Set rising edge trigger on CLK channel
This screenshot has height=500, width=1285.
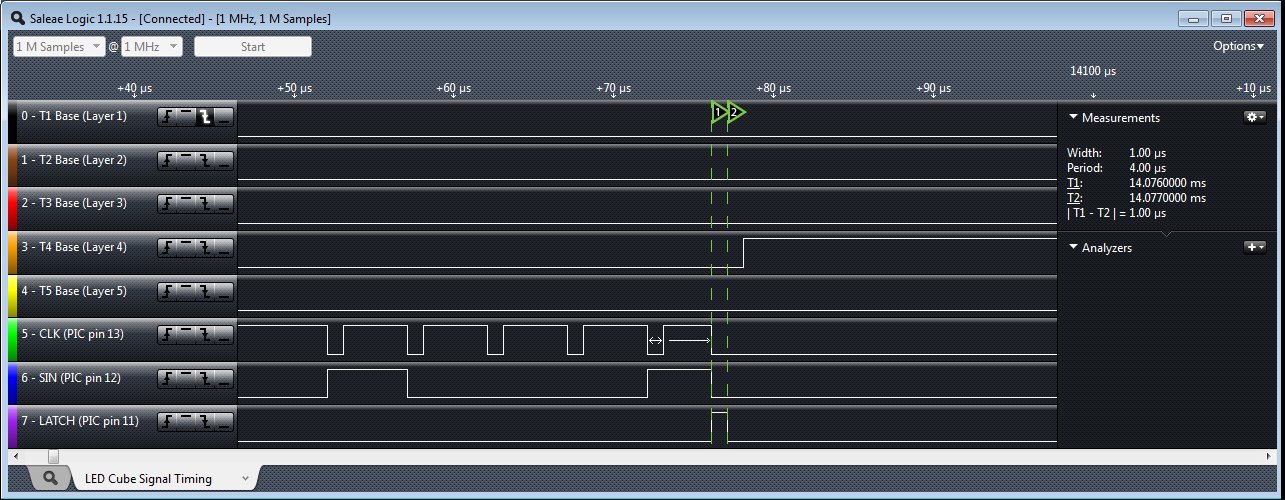(167, 334)
